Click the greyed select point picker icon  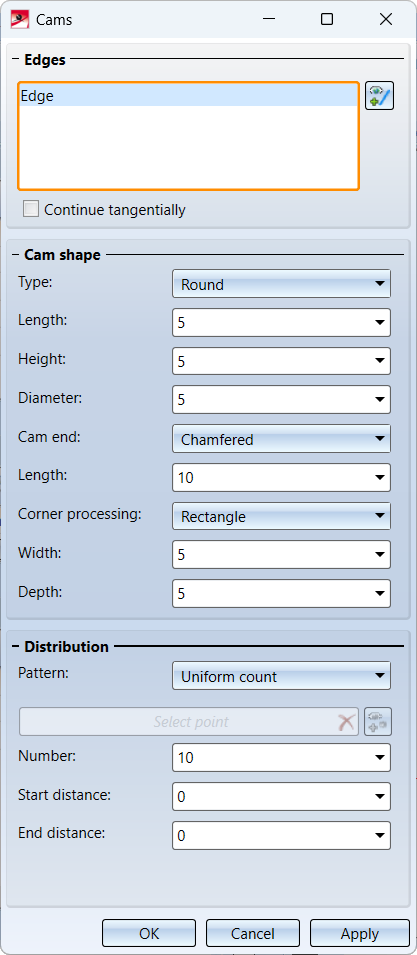point(377,722)
